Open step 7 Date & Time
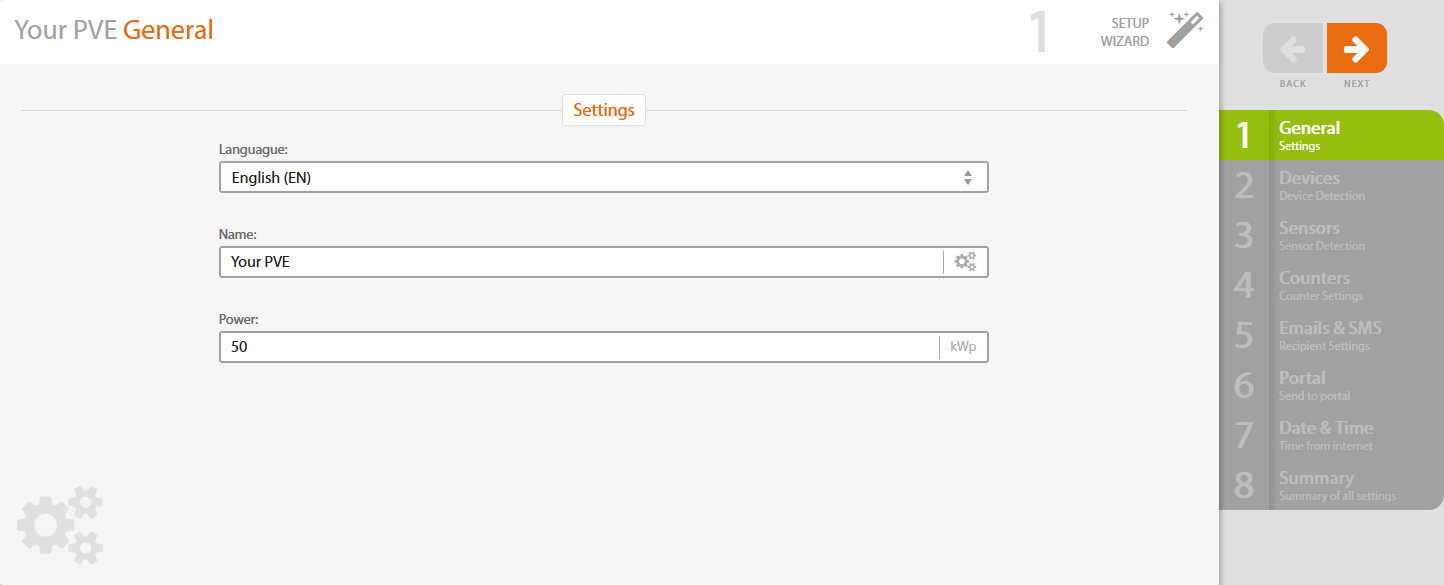This screenshot has height=585, width=1444. click(x=1330, y=435)
